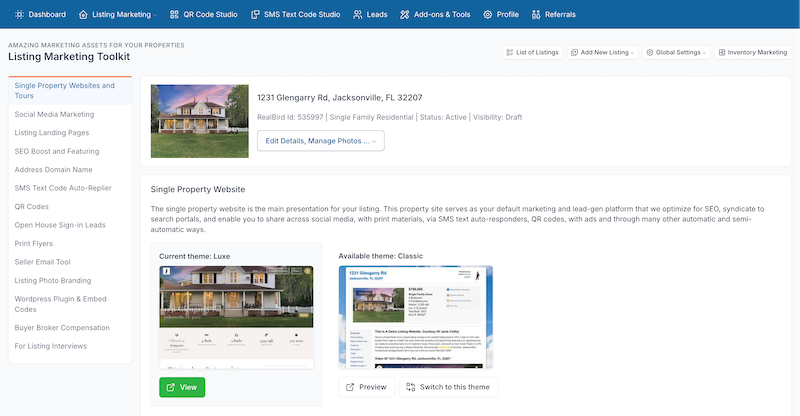This screenshot has height=416, width=800.
Task: Open SMS Text Code Studio
Action: (x=295, y=14)
